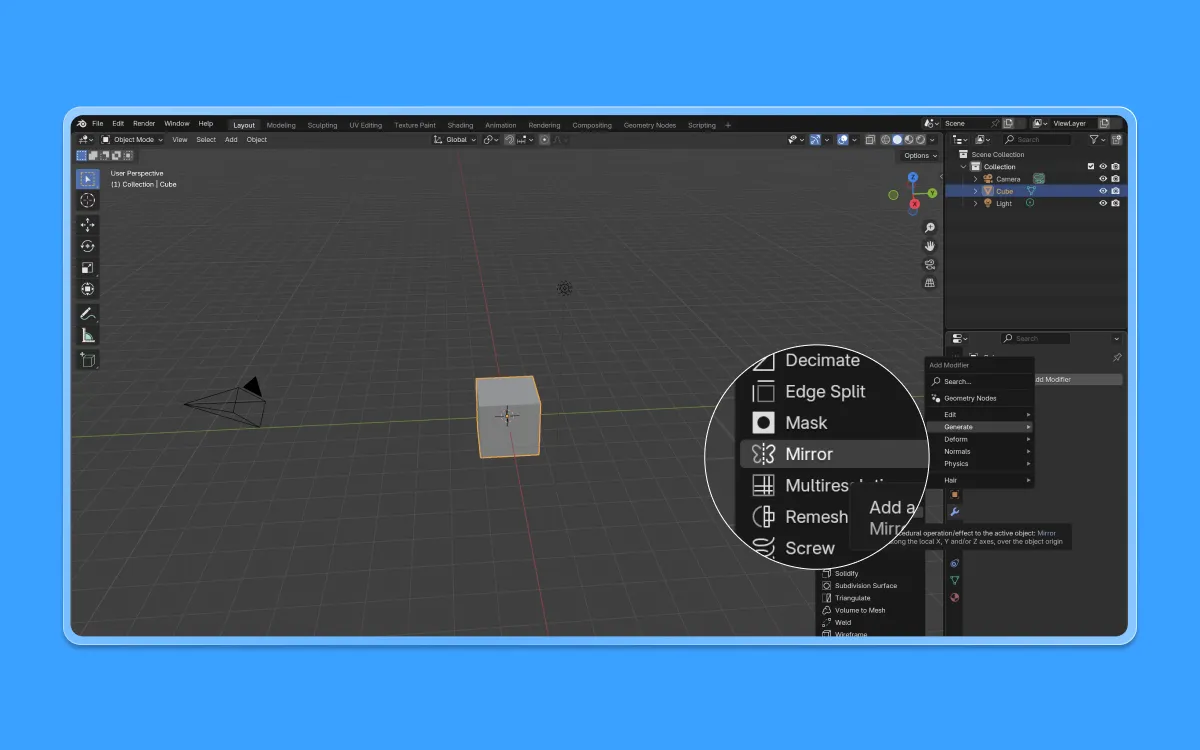
Task: Expand the Light item in outliner
Action: click(x=975, y=203)
